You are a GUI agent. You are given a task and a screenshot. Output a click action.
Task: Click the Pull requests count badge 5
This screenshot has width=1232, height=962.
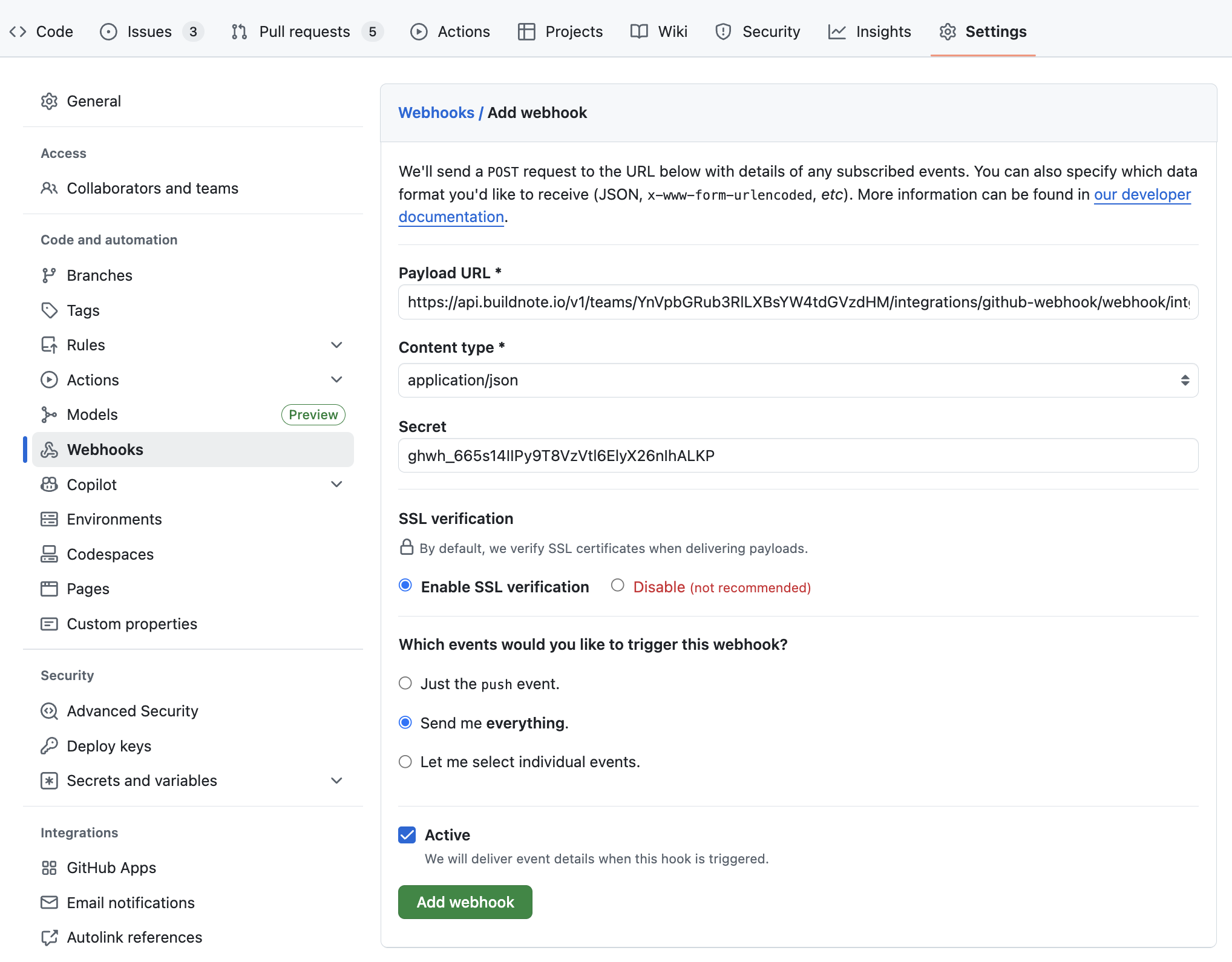373,31
